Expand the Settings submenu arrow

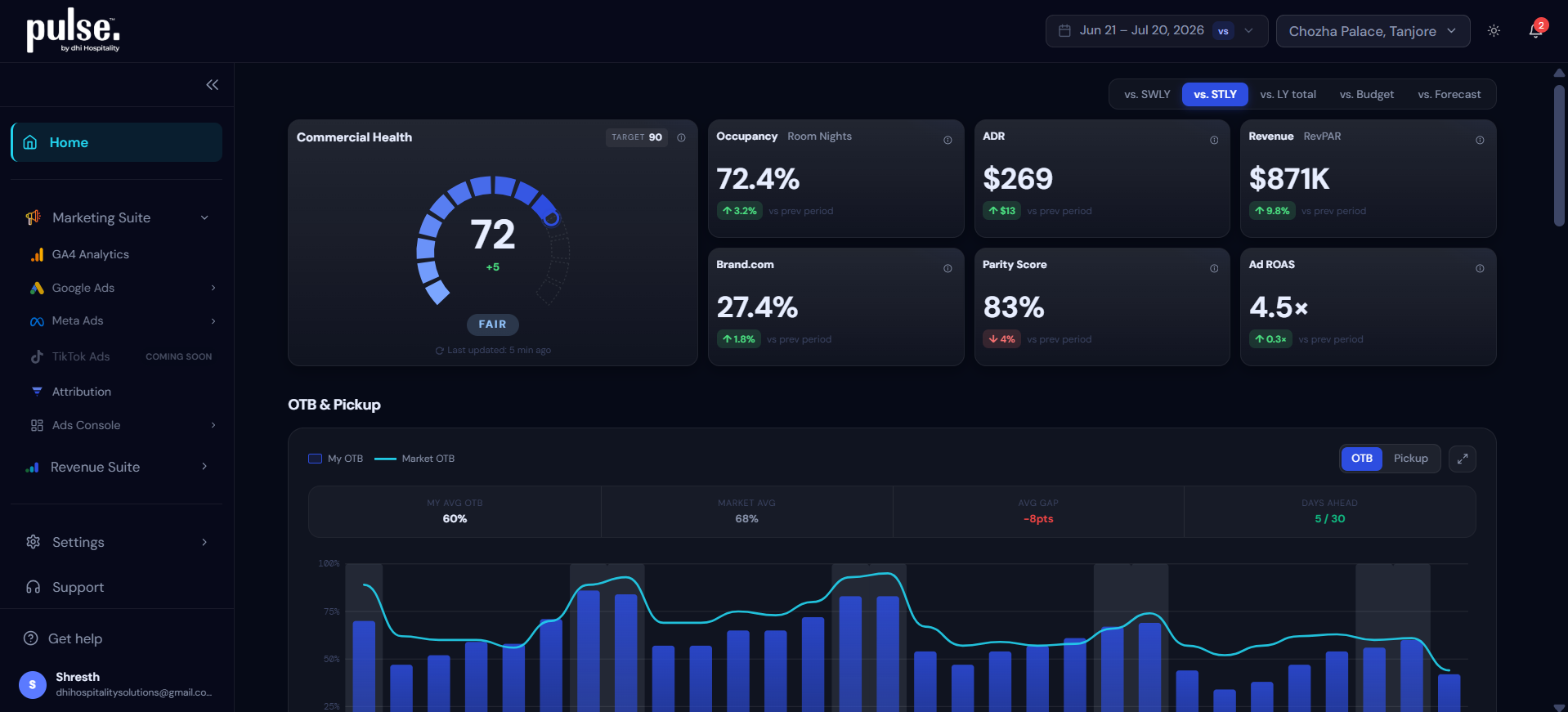204,542
